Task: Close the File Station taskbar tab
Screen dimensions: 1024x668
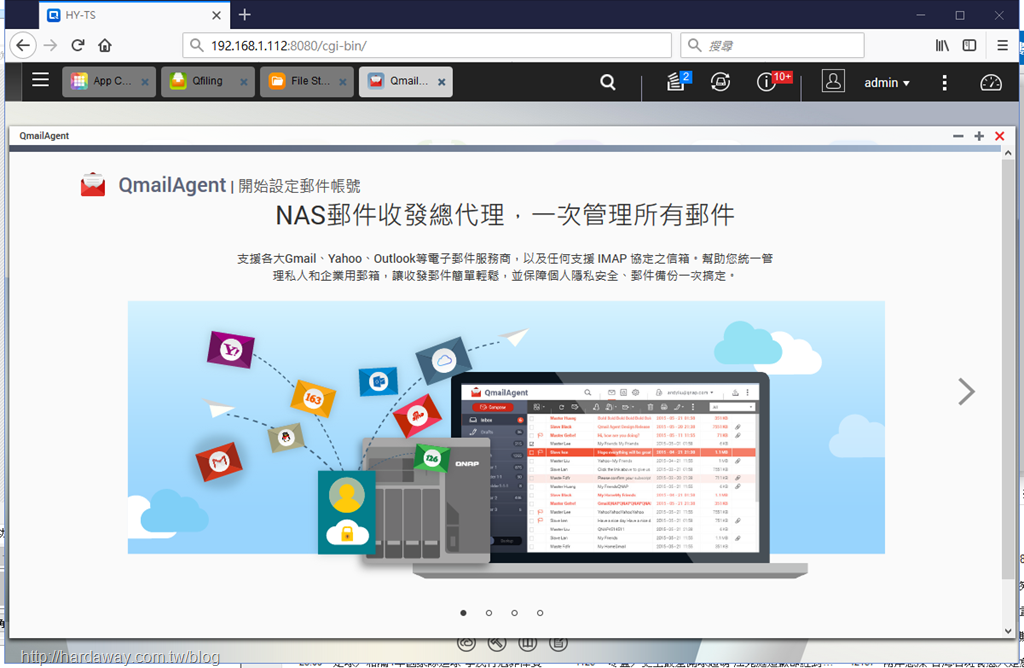Action: tap(342, 82)
